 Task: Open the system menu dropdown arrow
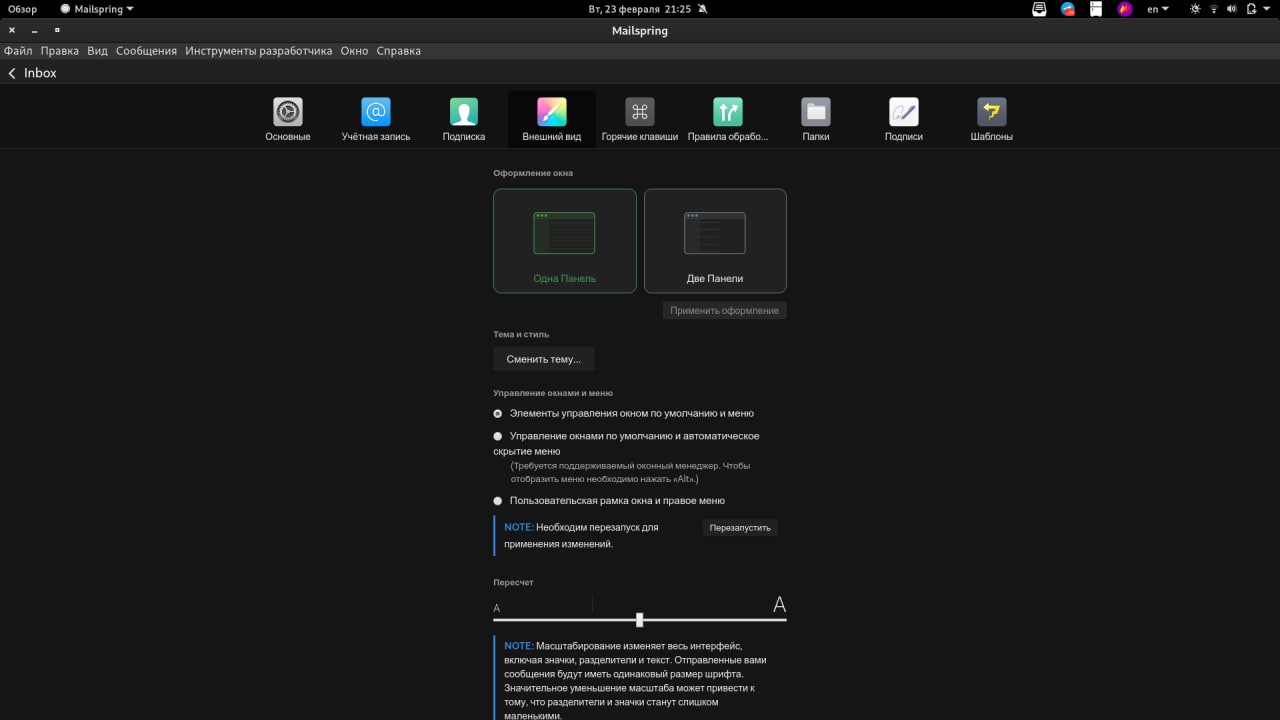point(1268,9)
